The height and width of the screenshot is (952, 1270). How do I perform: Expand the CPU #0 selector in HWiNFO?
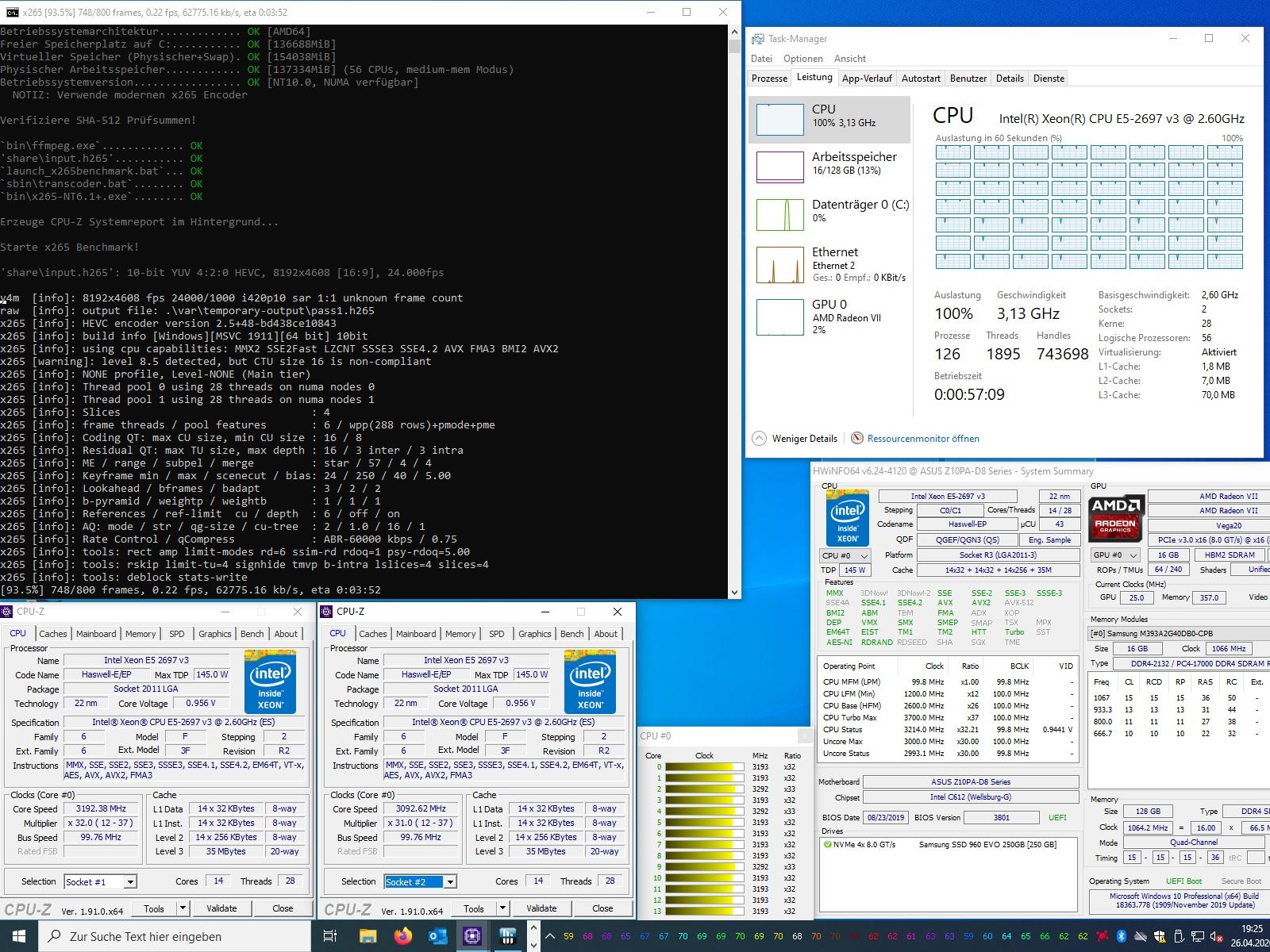[845, 555]
